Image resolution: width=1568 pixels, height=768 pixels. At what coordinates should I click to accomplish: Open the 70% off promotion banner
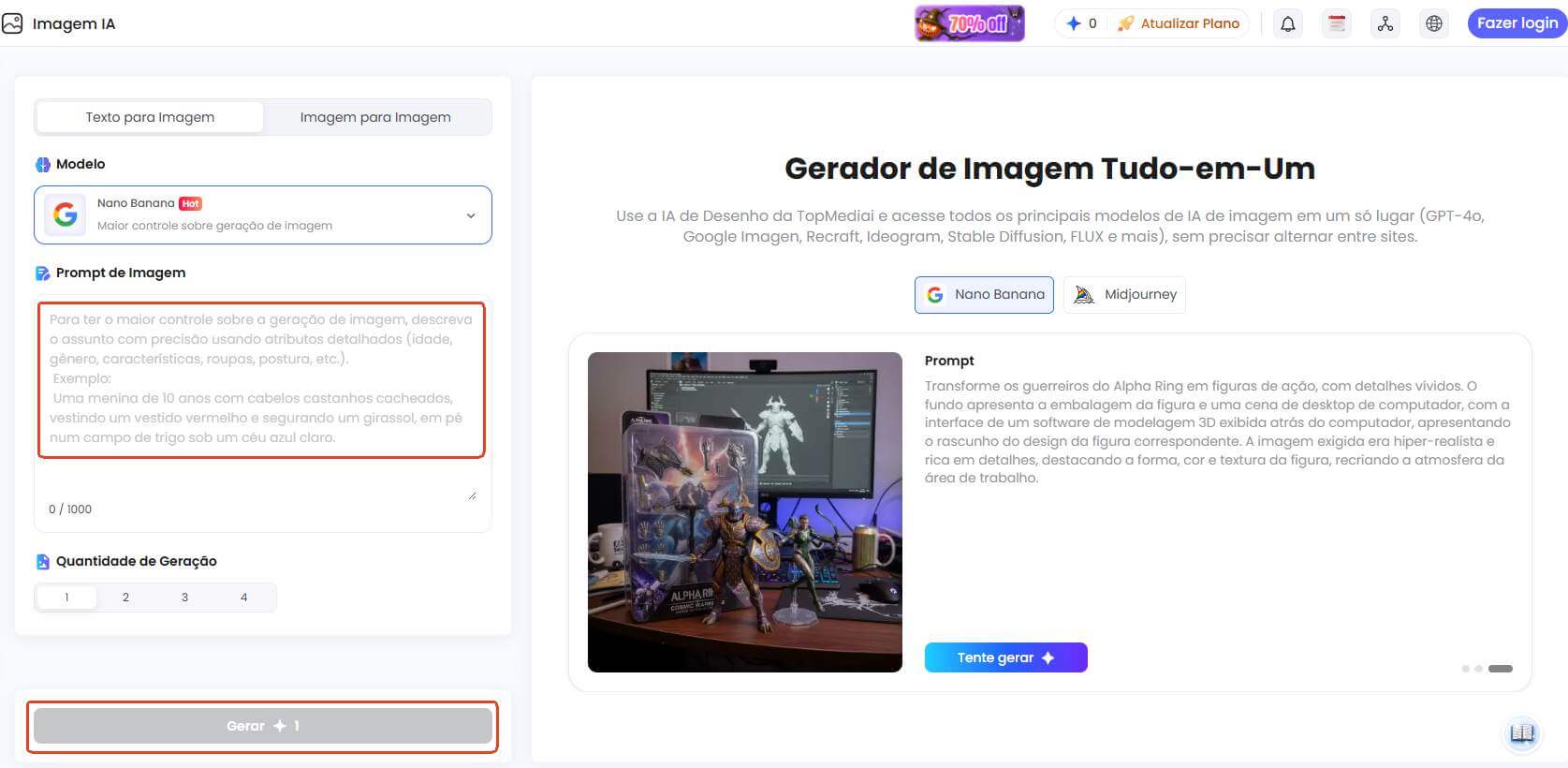tap(970, 23)
